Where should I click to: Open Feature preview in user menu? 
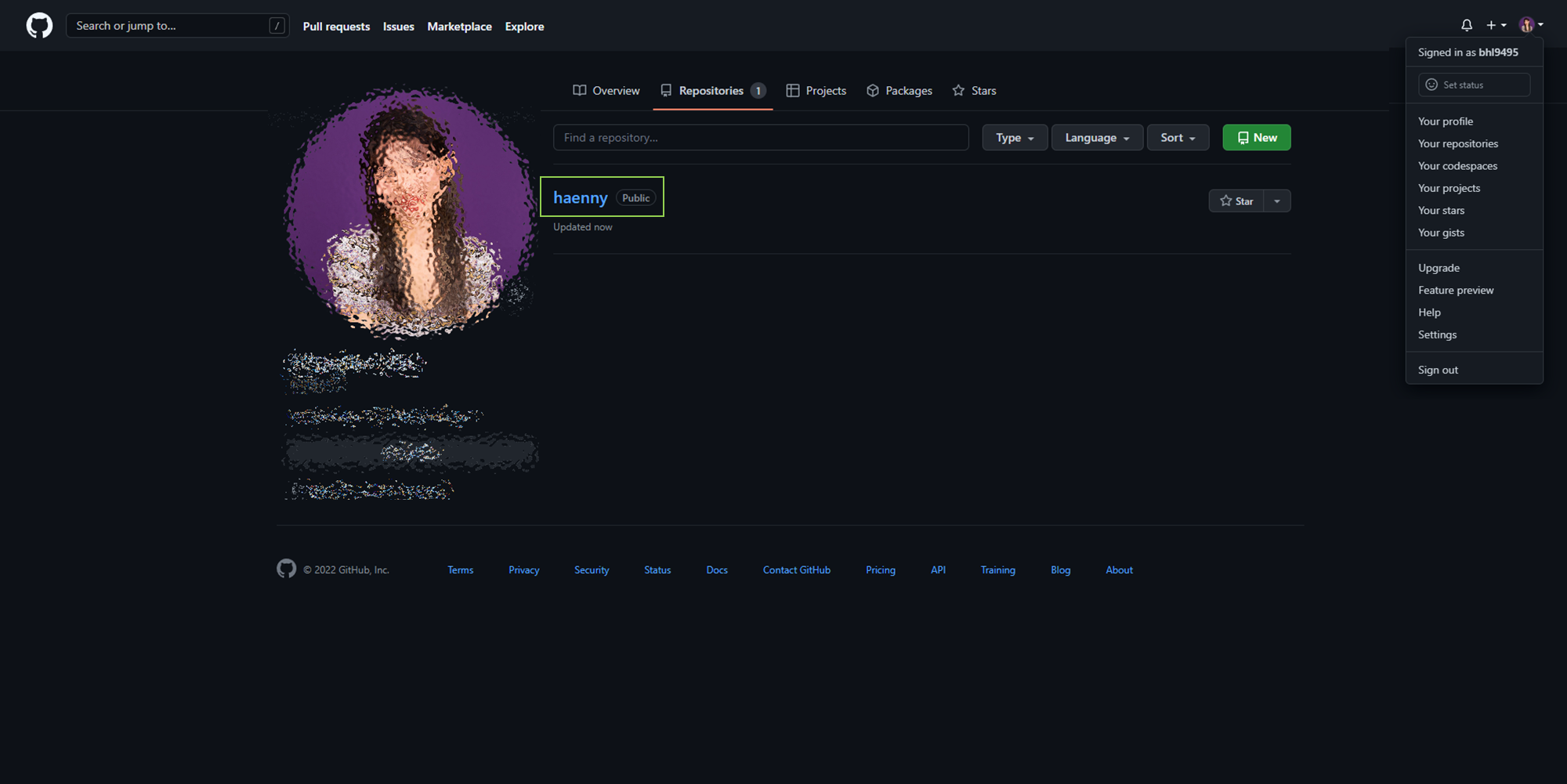click(x=1456, y=290)
